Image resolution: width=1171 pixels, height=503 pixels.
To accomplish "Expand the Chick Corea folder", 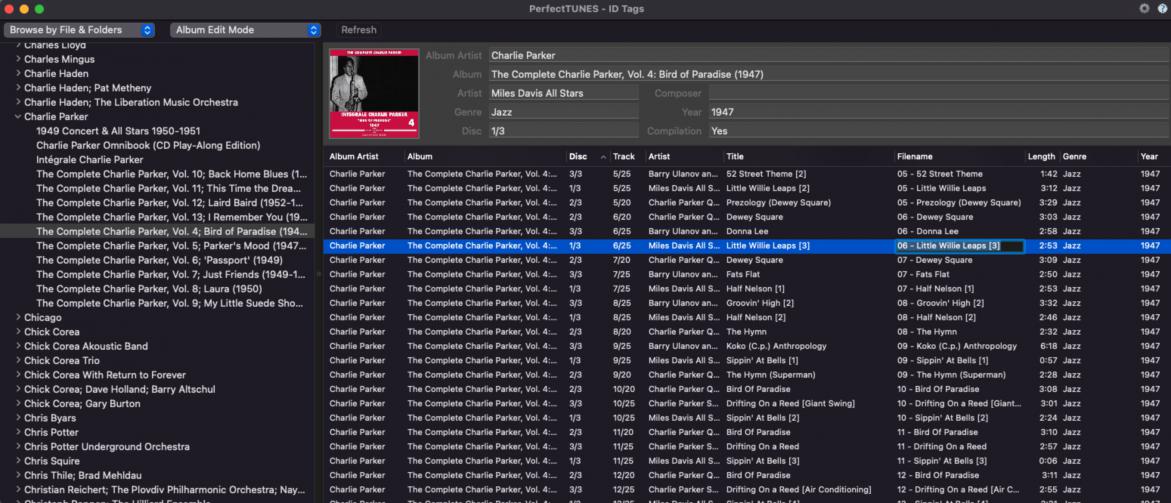I will [x=18, y=332].
